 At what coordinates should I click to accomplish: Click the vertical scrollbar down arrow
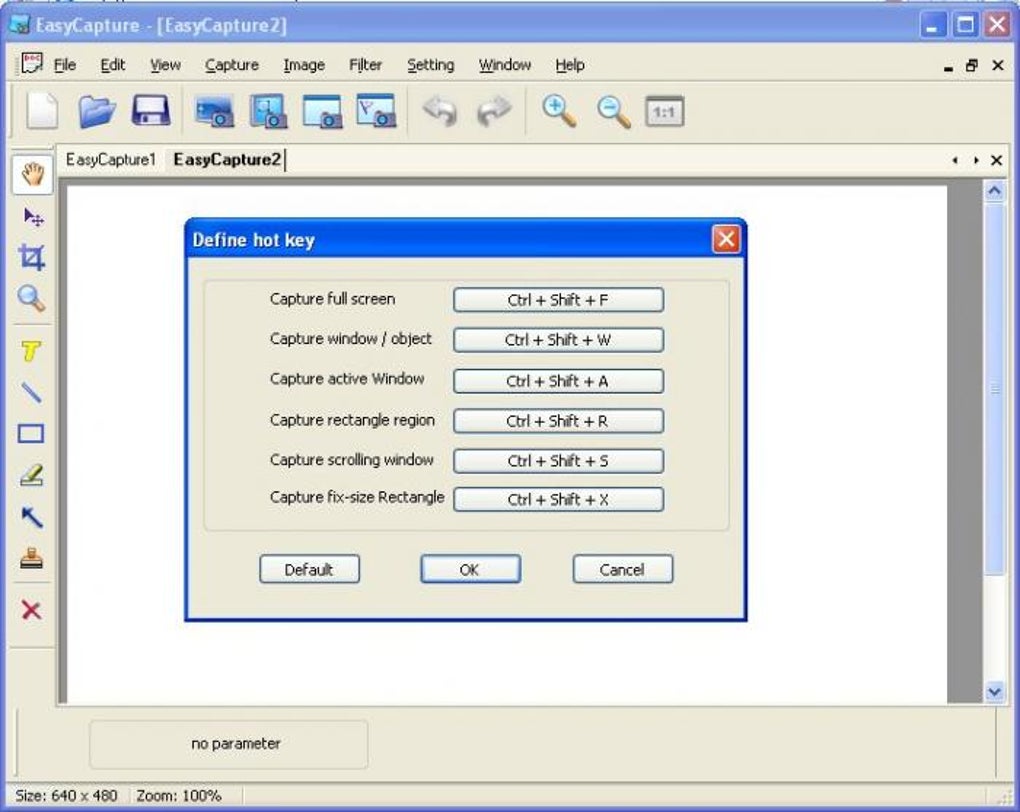[x=994, y=692]
